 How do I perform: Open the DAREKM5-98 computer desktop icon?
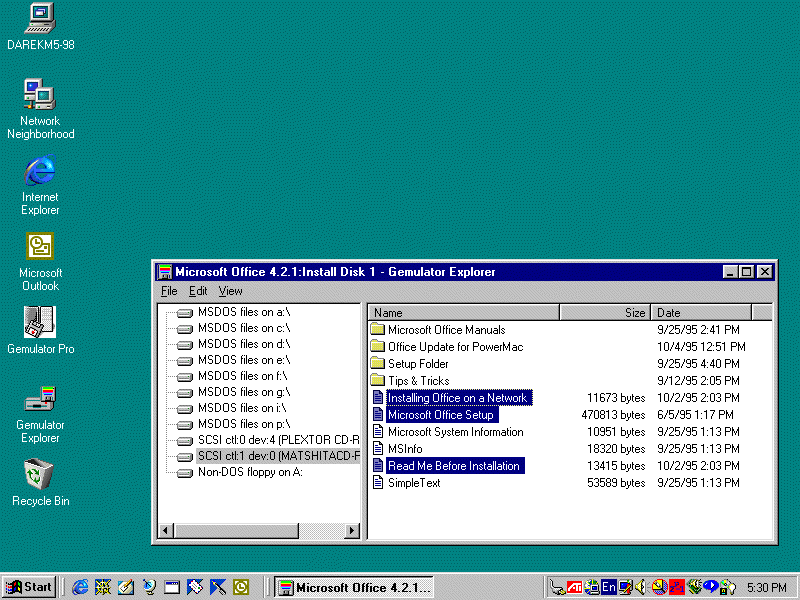pyautogui.click(x=41, y=27)
